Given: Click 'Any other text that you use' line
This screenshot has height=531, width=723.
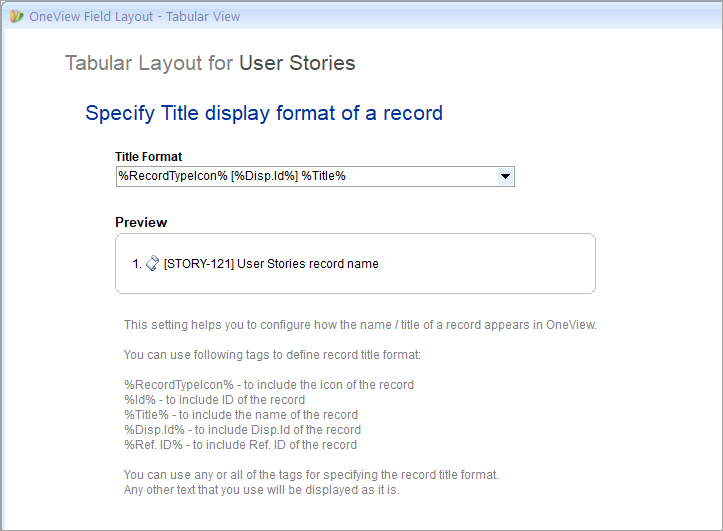Looking at the screenshot, I should point(261,490).
